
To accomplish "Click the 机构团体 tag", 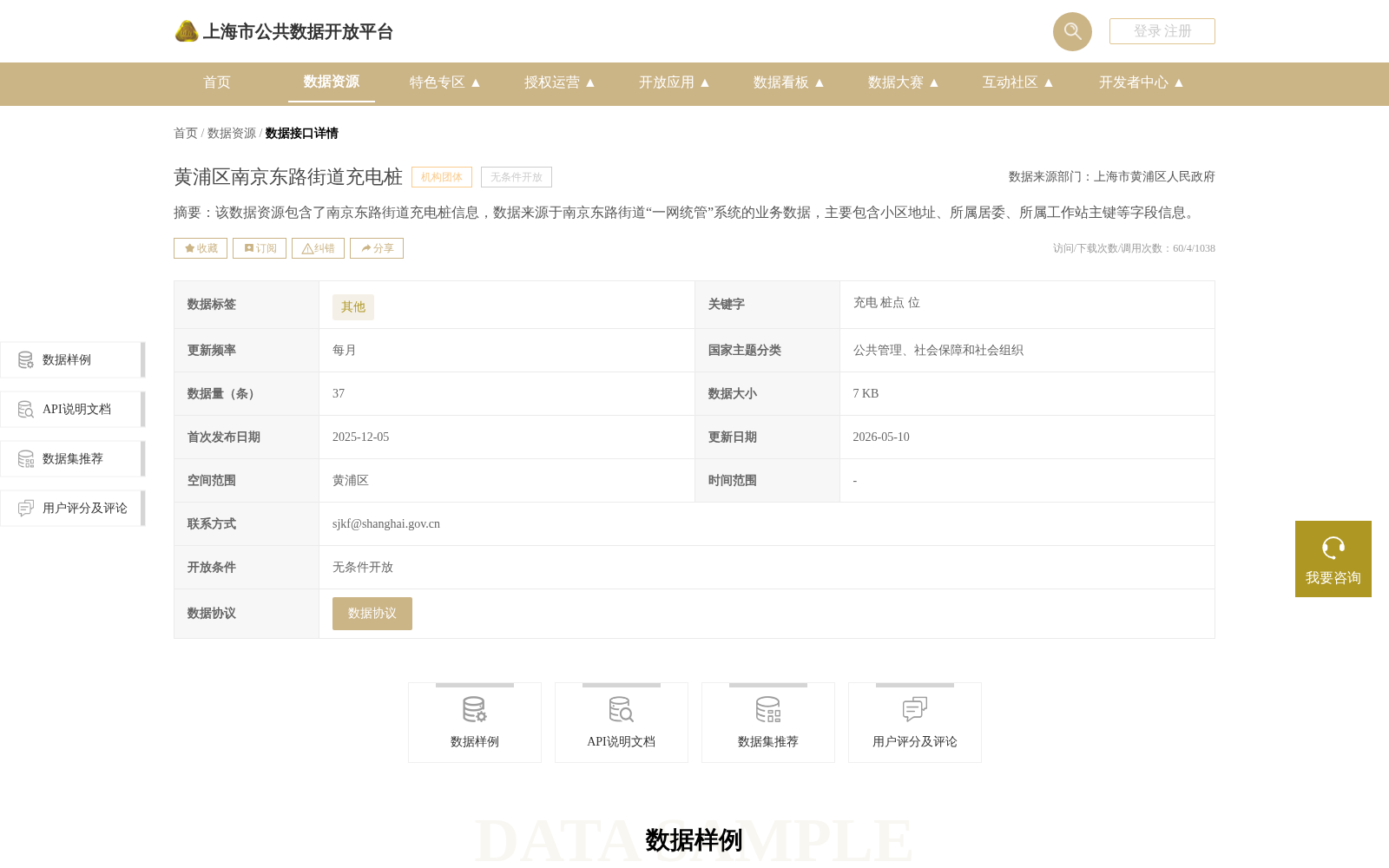I will coord(442,177).
